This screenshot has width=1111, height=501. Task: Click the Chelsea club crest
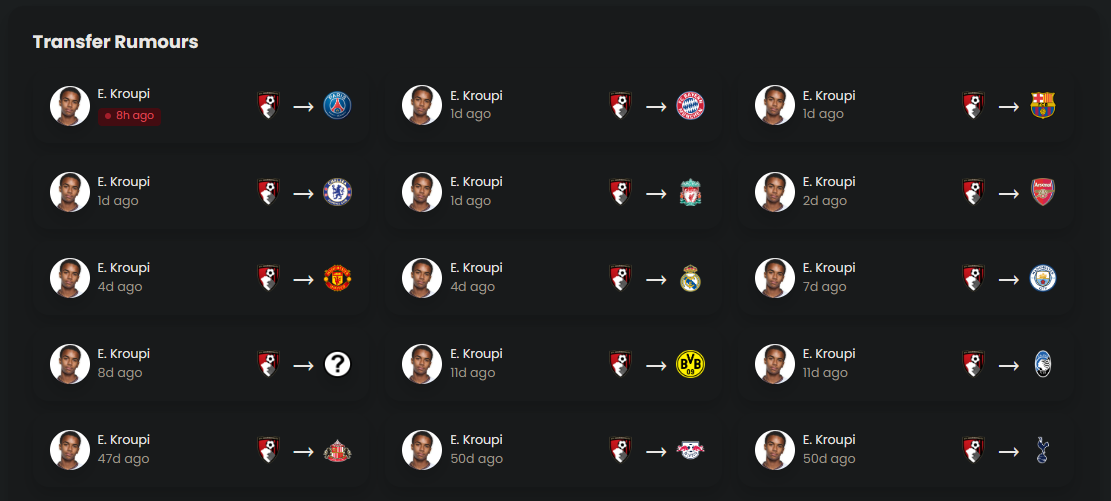337,192
